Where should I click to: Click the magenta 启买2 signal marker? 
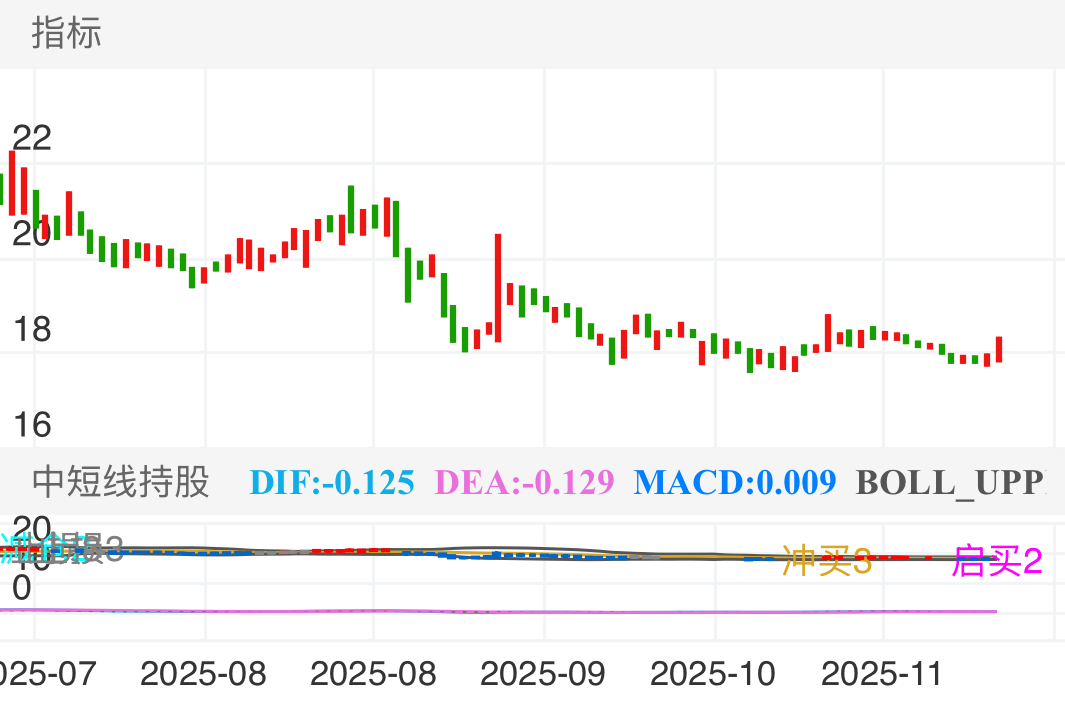pyautogui.click(x=997, y=561)
